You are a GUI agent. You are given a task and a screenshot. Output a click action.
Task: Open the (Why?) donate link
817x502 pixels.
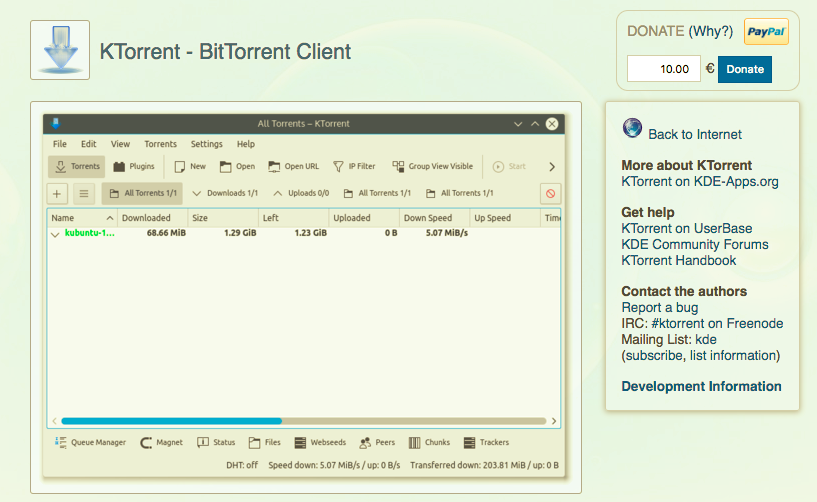pos(710,31)
